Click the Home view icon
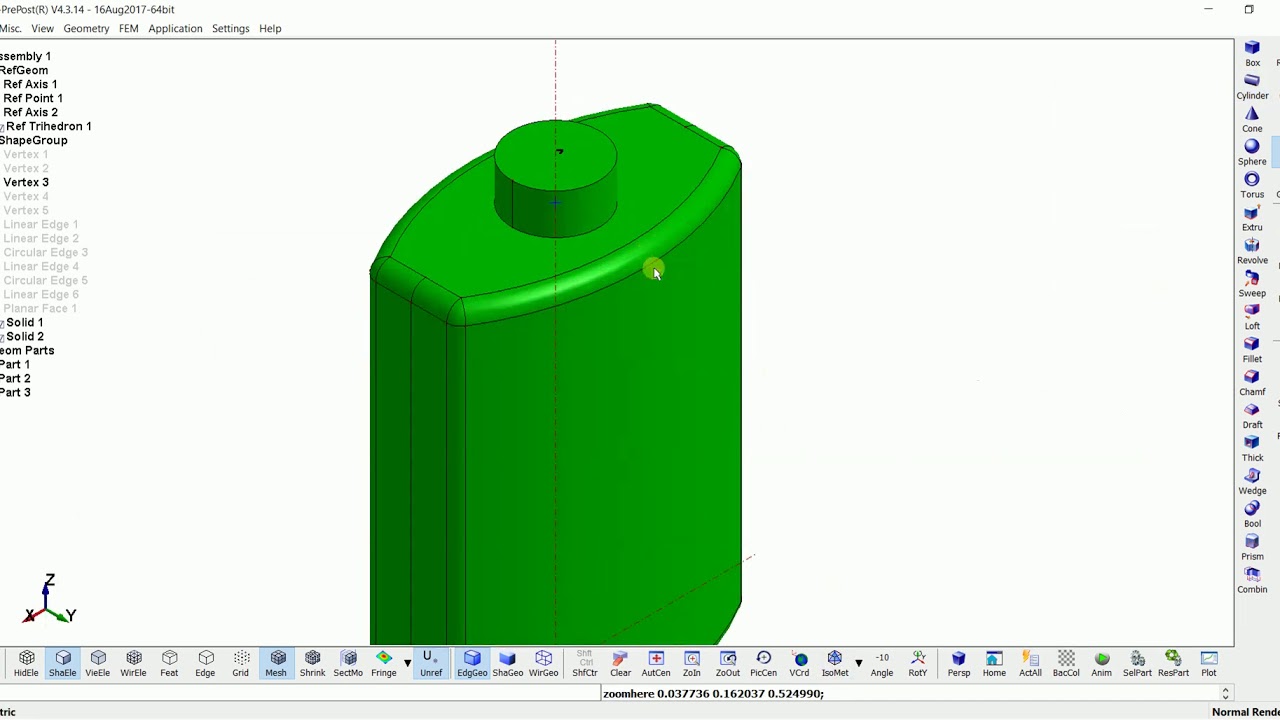The image size is (1280, 720). point(994,664)
